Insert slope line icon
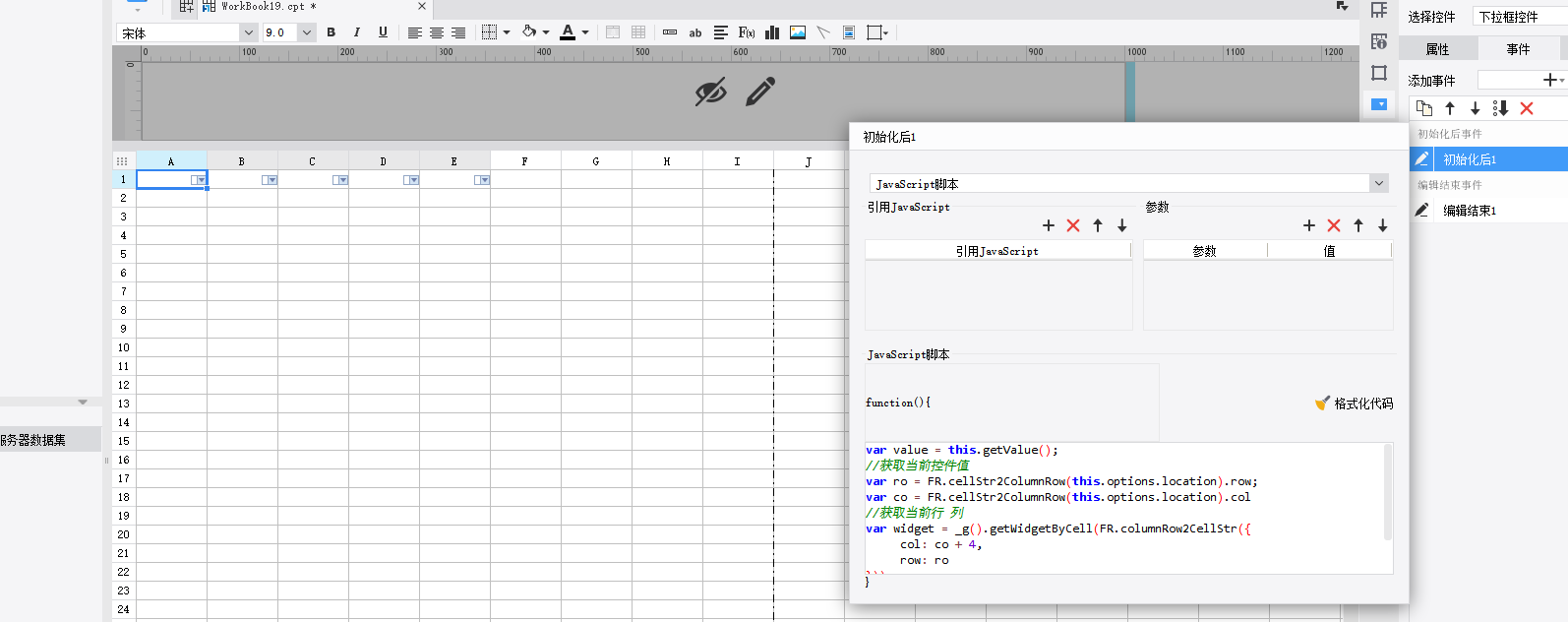The image size is (1568, 622). pyautogui.click(x=823, y=32)
